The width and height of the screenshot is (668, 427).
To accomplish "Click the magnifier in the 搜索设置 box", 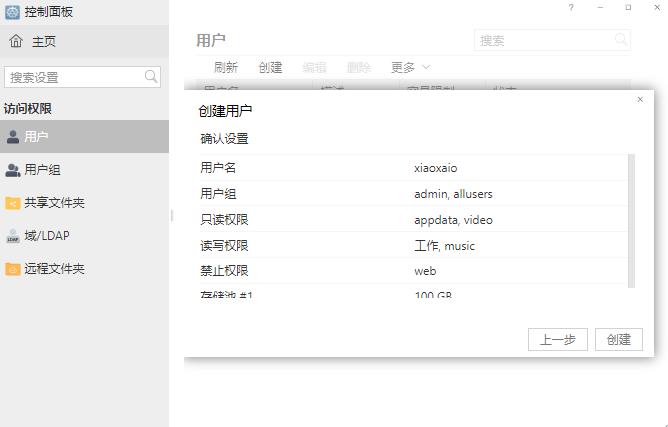I will [x=151, y=77].
